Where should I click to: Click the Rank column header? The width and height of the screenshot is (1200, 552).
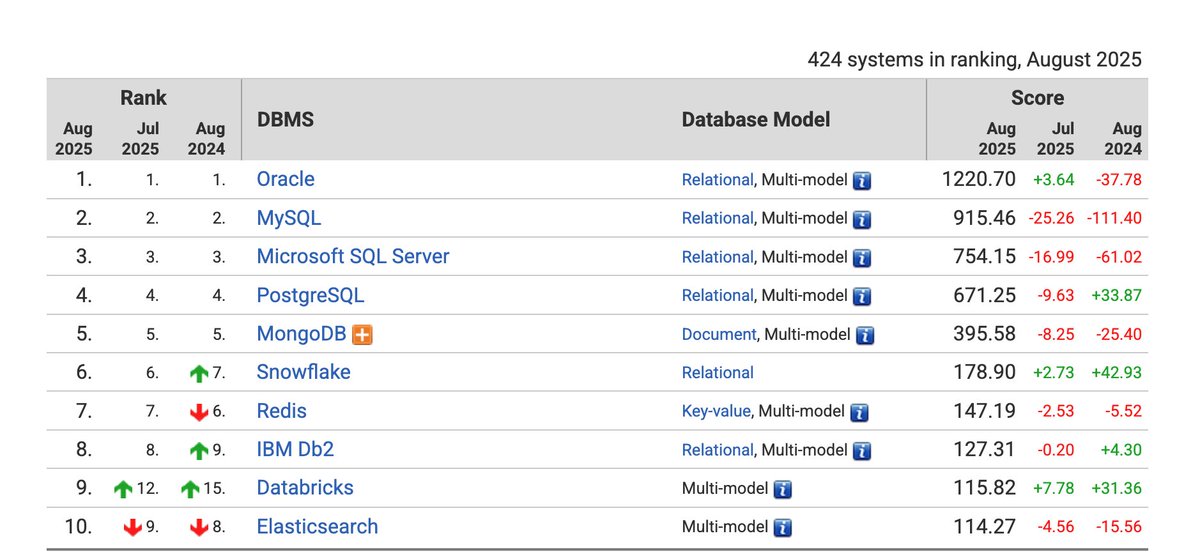tap(143, 98)
